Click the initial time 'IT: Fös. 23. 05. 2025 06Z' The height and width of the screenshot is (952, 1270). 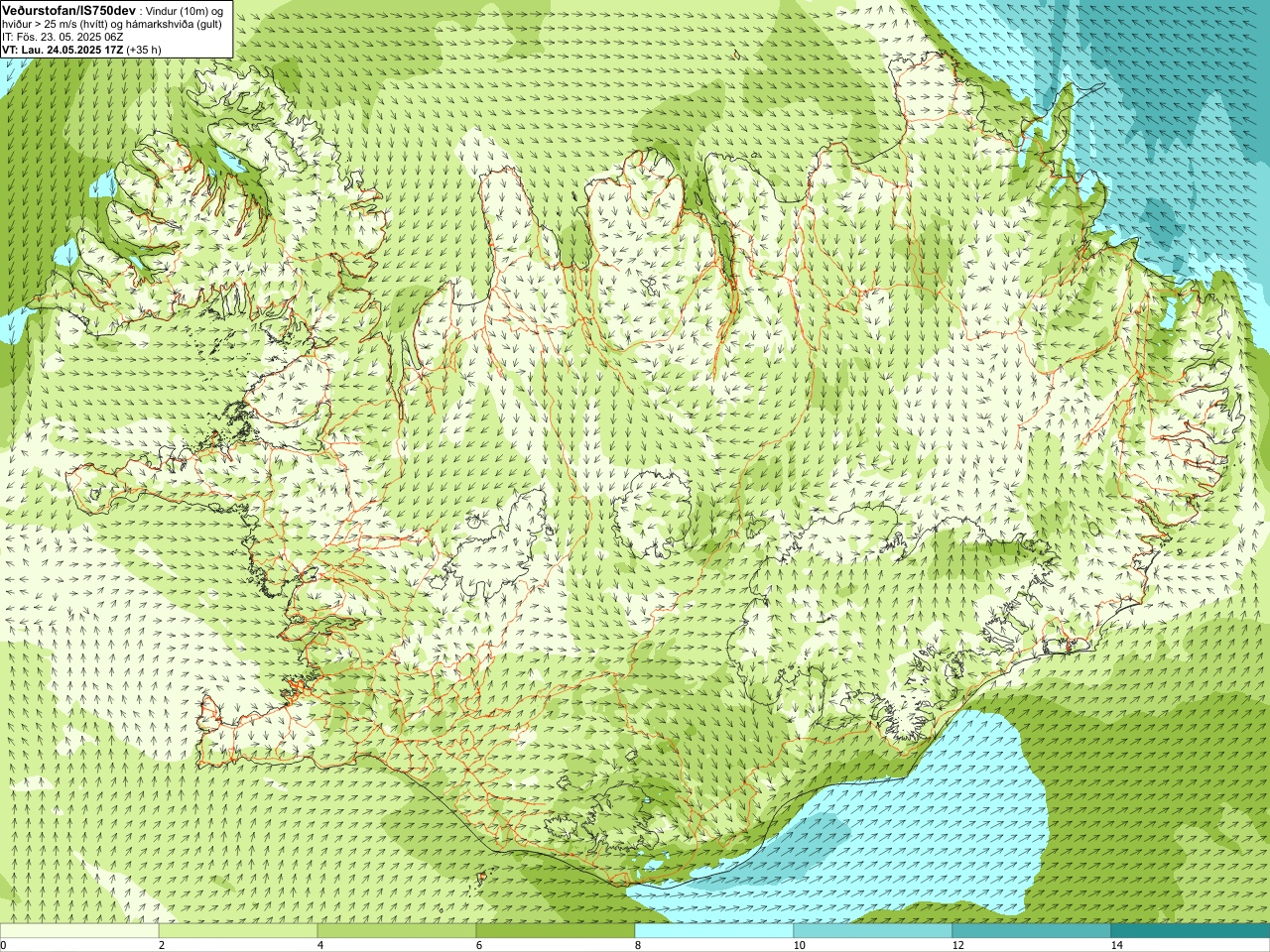click(x=63, y=37)
